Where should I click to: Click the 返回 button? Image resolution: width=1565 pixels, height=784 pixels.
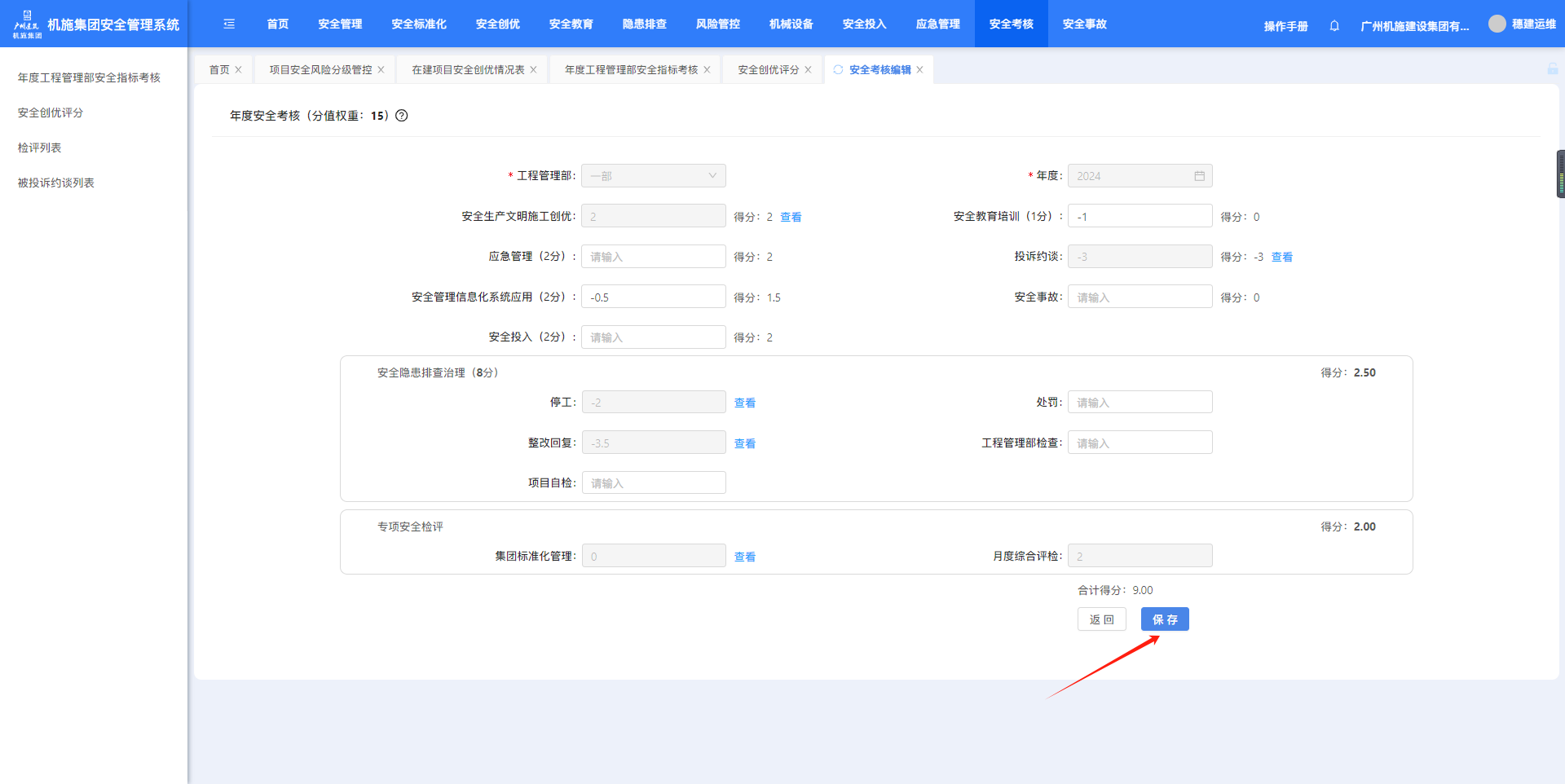[x=1101, y=619]
